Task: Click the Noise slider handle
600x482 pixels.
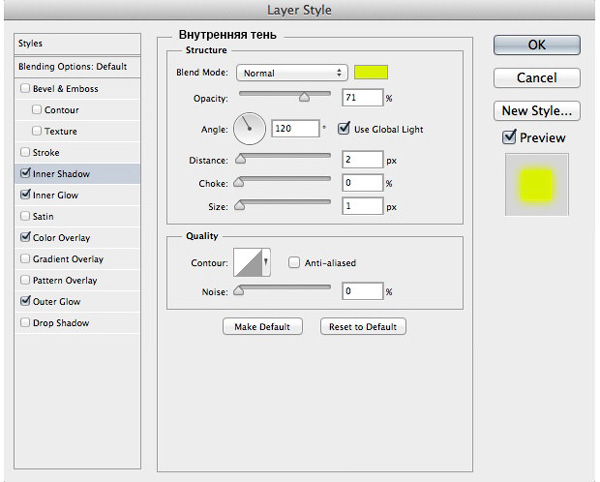Action: click(x=238, y=291)
